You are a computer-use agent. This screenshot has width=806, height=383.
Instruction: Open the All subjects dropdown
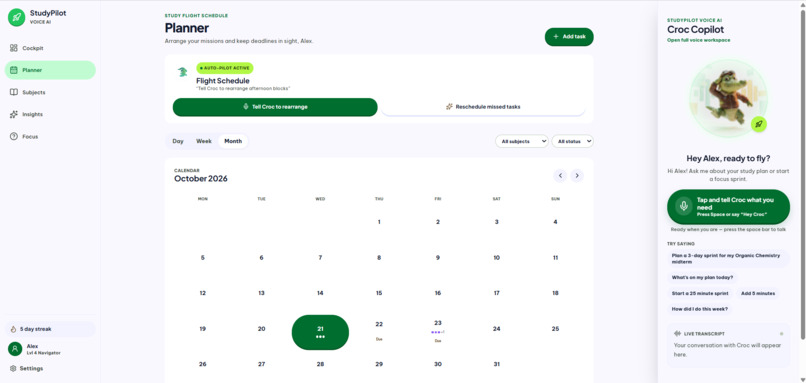pyautogui.click(x=522, y=141)
